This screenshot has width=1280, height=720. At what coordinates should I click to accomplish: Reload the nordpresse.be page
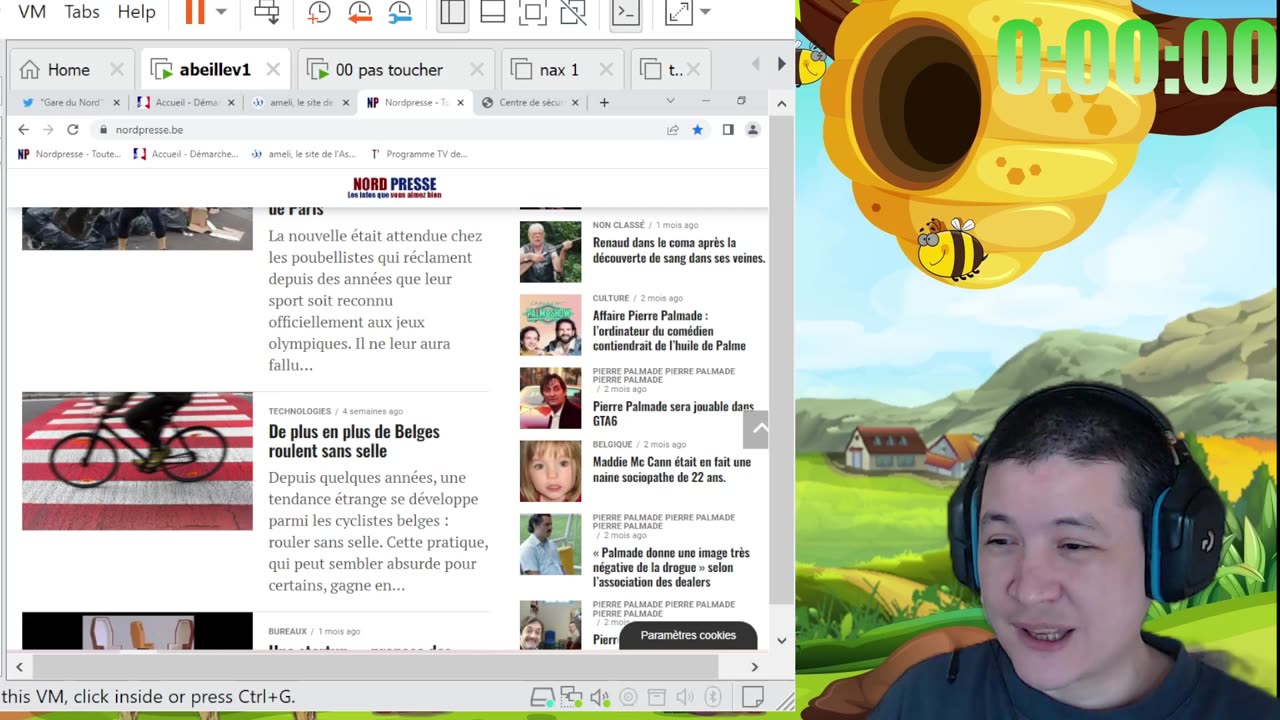pos(72,130)
